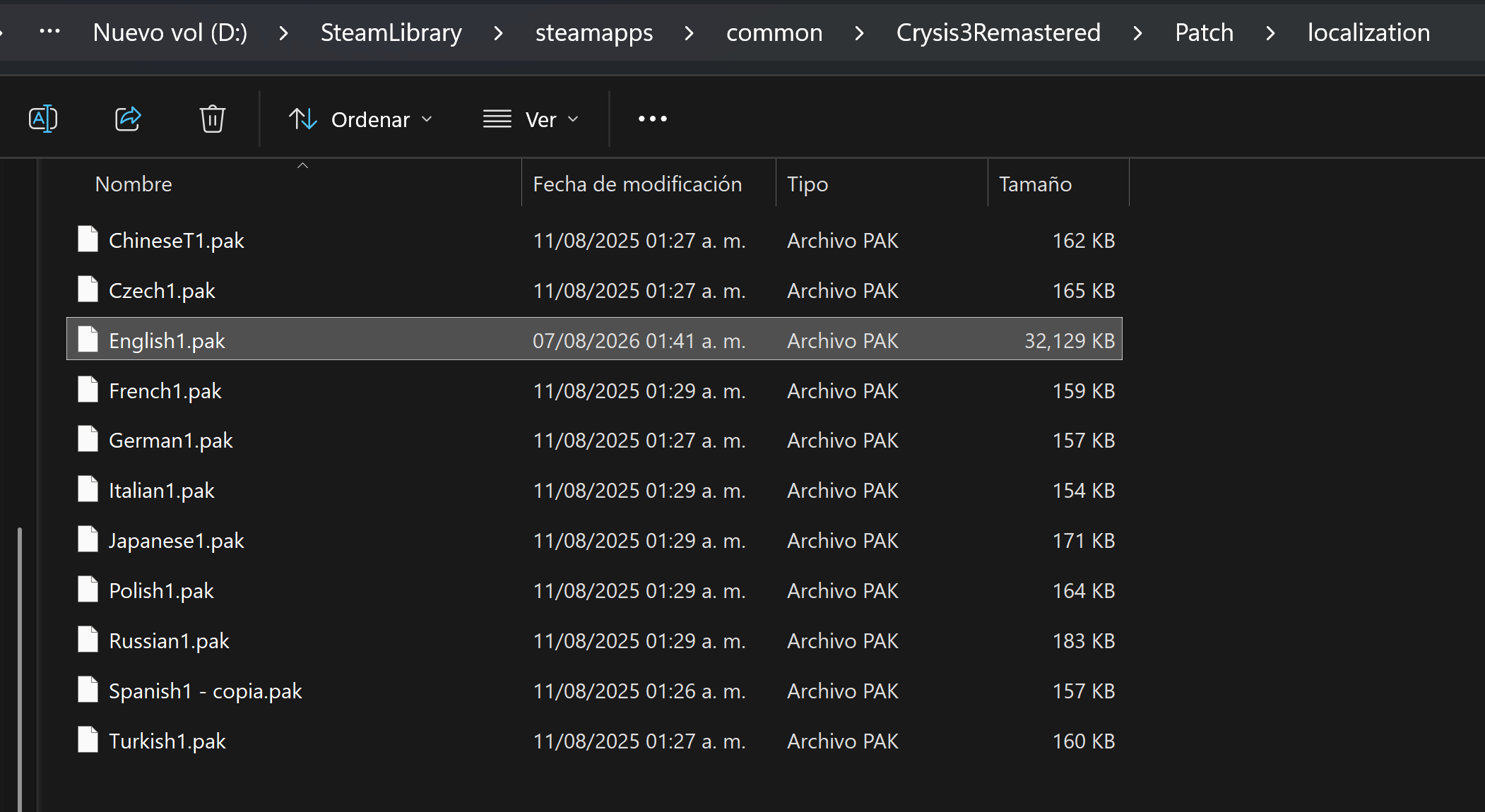Click the 171 KB size cell
This screenshot has height=812, width=1485.
pos(1084,541)
